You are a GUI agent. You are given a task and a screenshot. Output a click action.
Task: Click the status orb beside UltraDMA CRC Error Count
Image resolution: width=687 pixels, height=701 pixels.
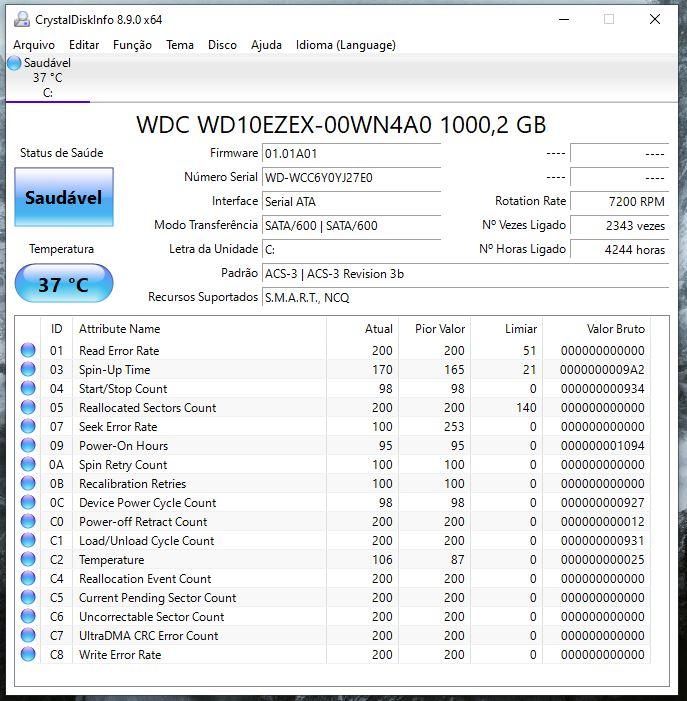28,635
